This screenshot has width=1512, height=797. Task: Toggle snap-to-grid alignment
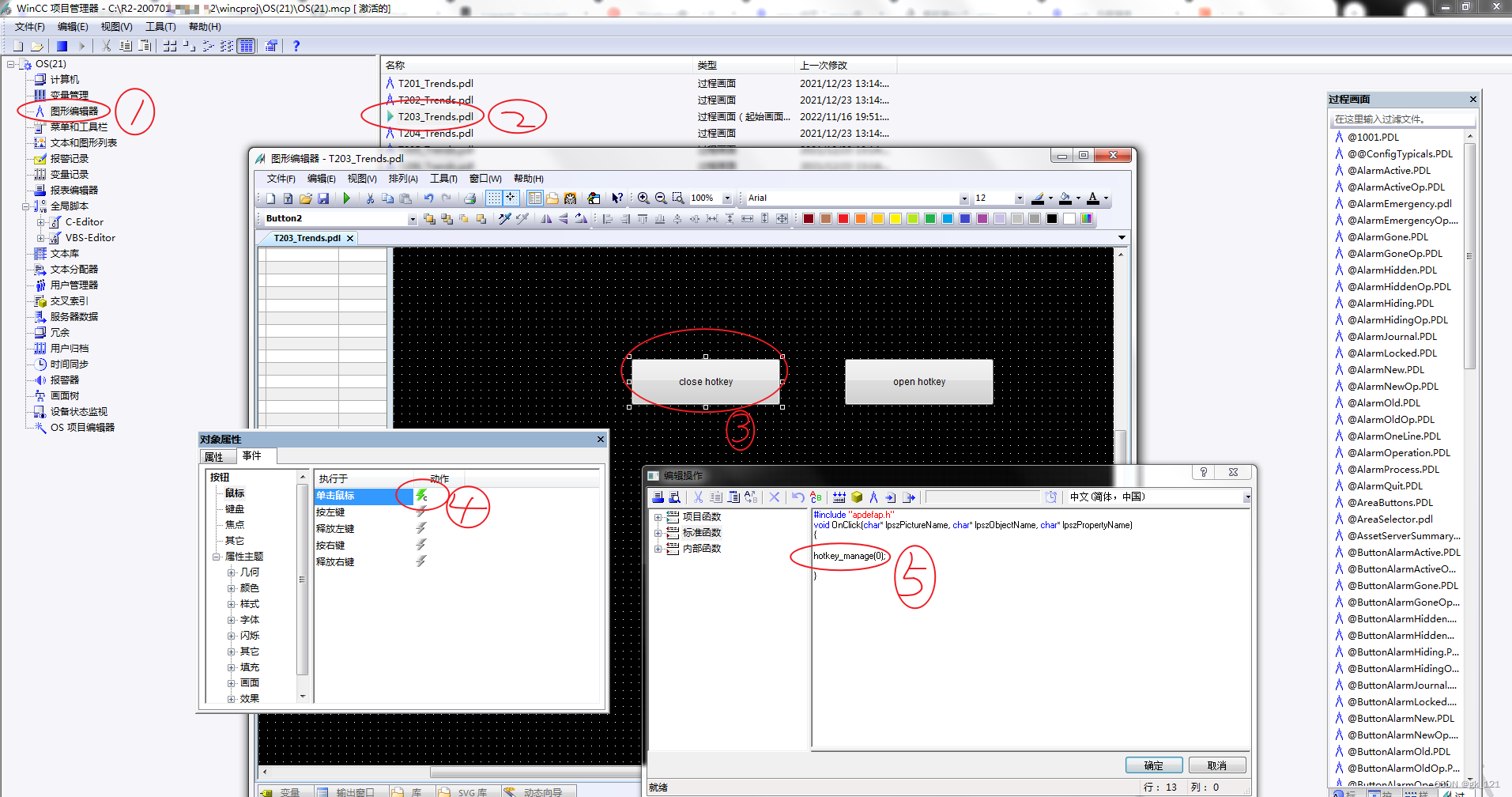coord(511,198)
